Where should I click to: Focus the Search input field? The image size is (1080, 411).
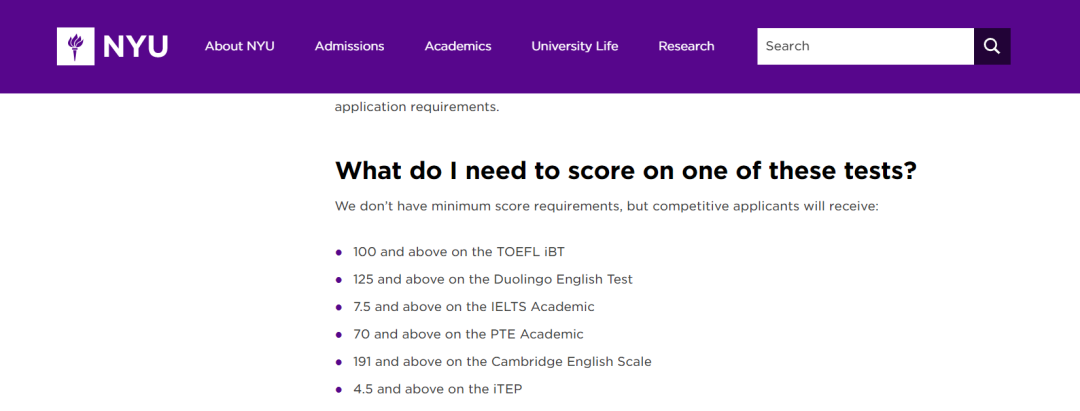pyautogui.click(x=865, y=46)
